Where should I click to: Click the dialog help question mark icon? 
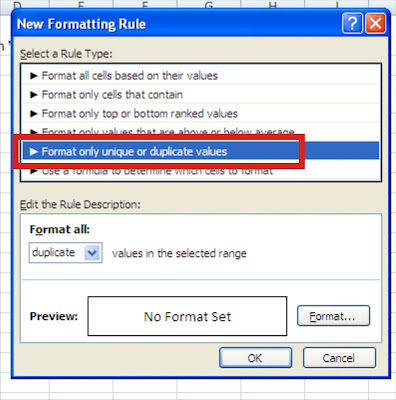pos(352,23)
